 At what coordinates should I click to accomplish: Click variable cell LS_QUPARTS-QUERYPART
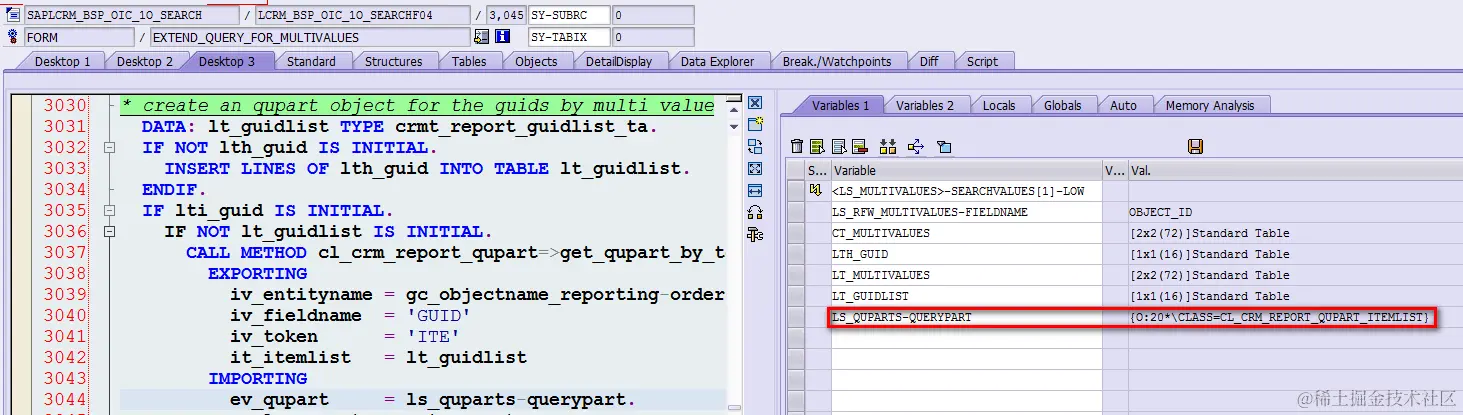966,317
